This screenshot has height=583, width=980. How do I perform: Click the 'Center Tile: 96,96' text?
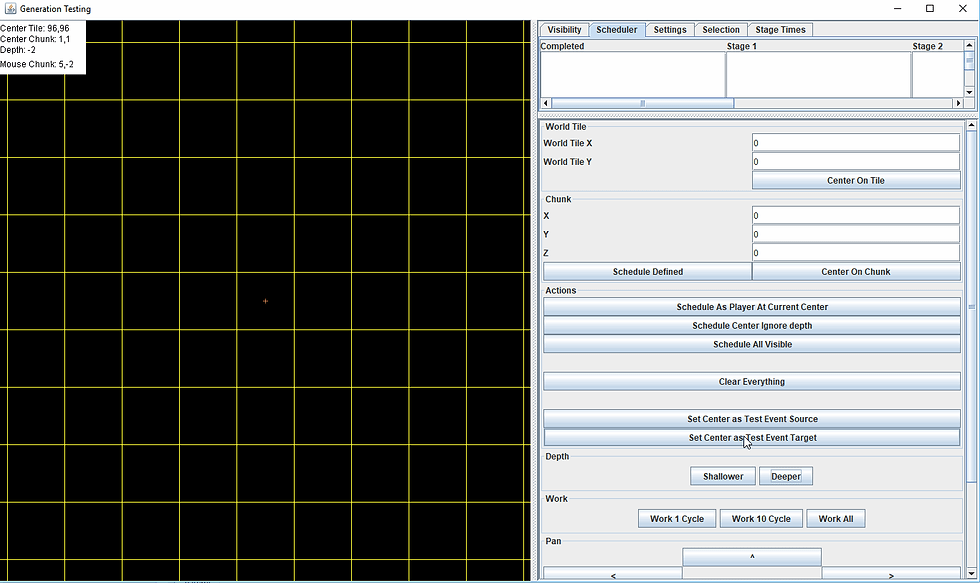(35, 28)
